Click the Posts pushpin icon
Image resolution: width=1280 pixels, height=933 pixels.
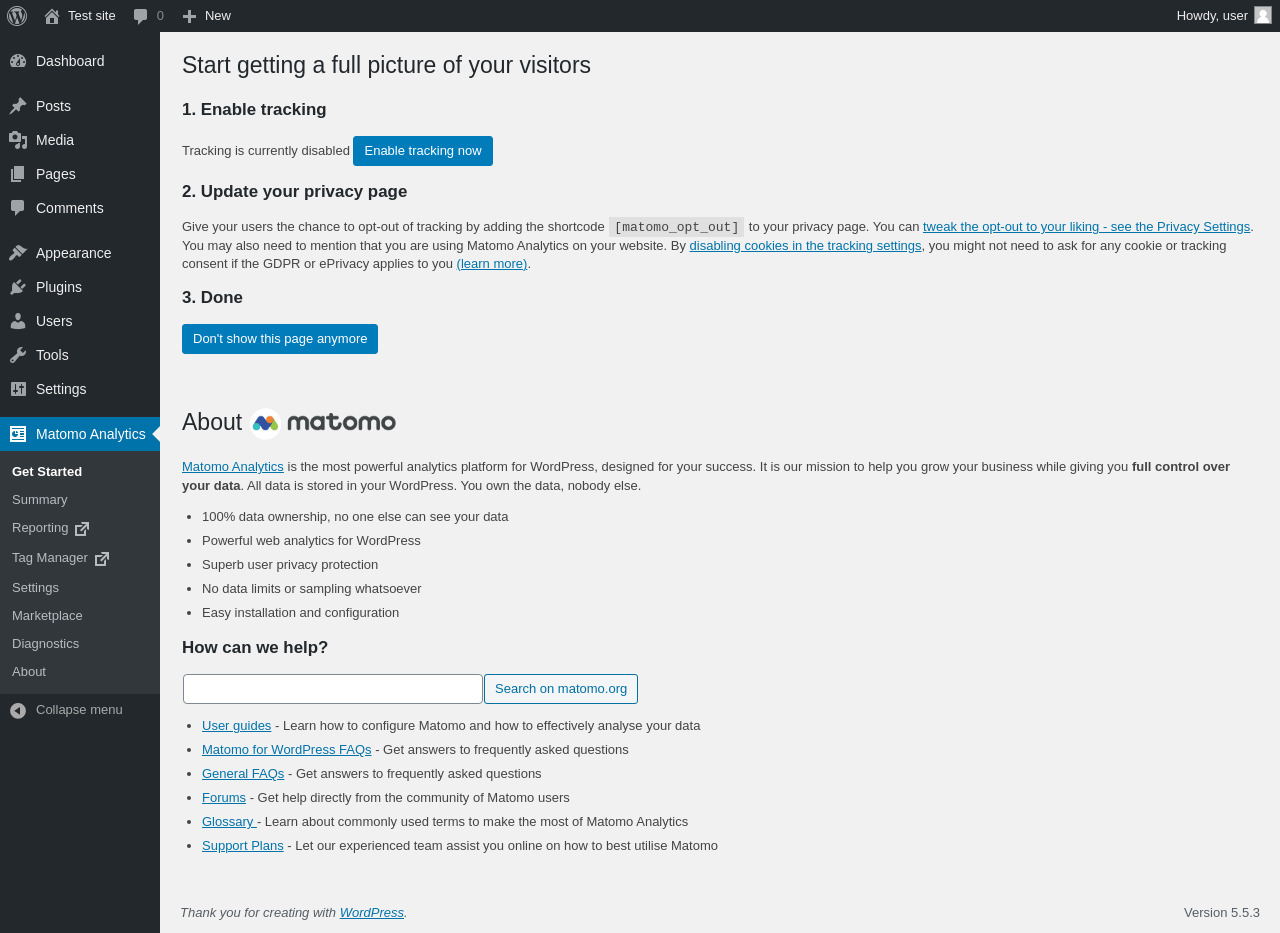coord(18,106)
